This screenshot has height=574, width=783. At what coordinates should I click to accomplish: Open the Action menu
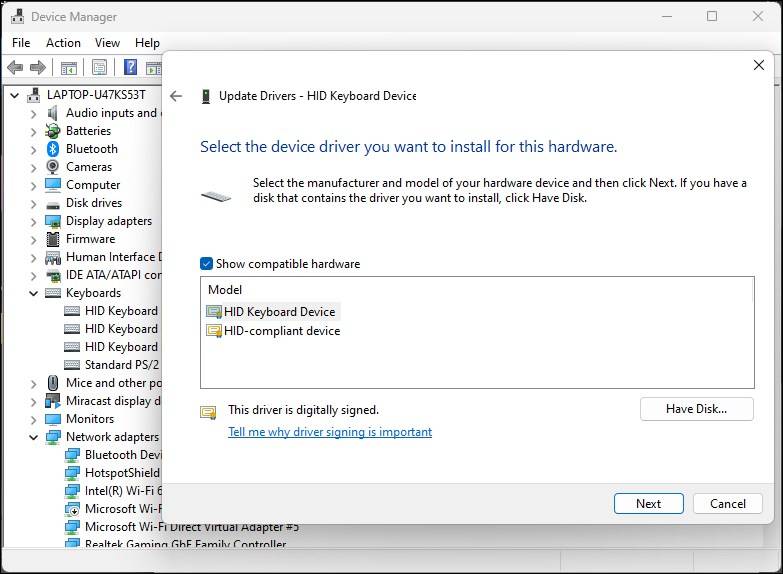pos(63,43)
